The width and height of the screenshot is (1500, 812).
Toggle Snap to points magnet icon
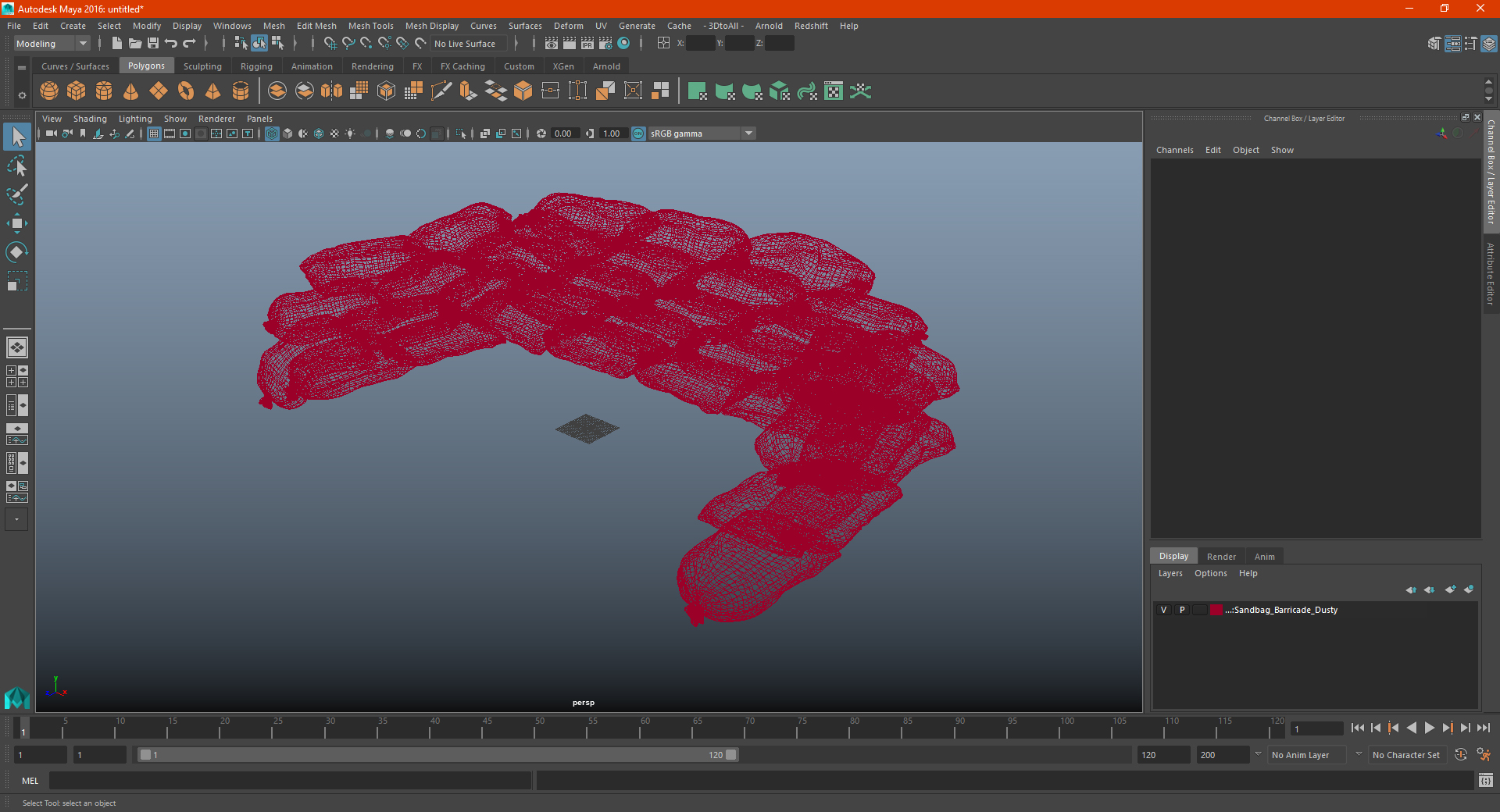pos(366,44)
